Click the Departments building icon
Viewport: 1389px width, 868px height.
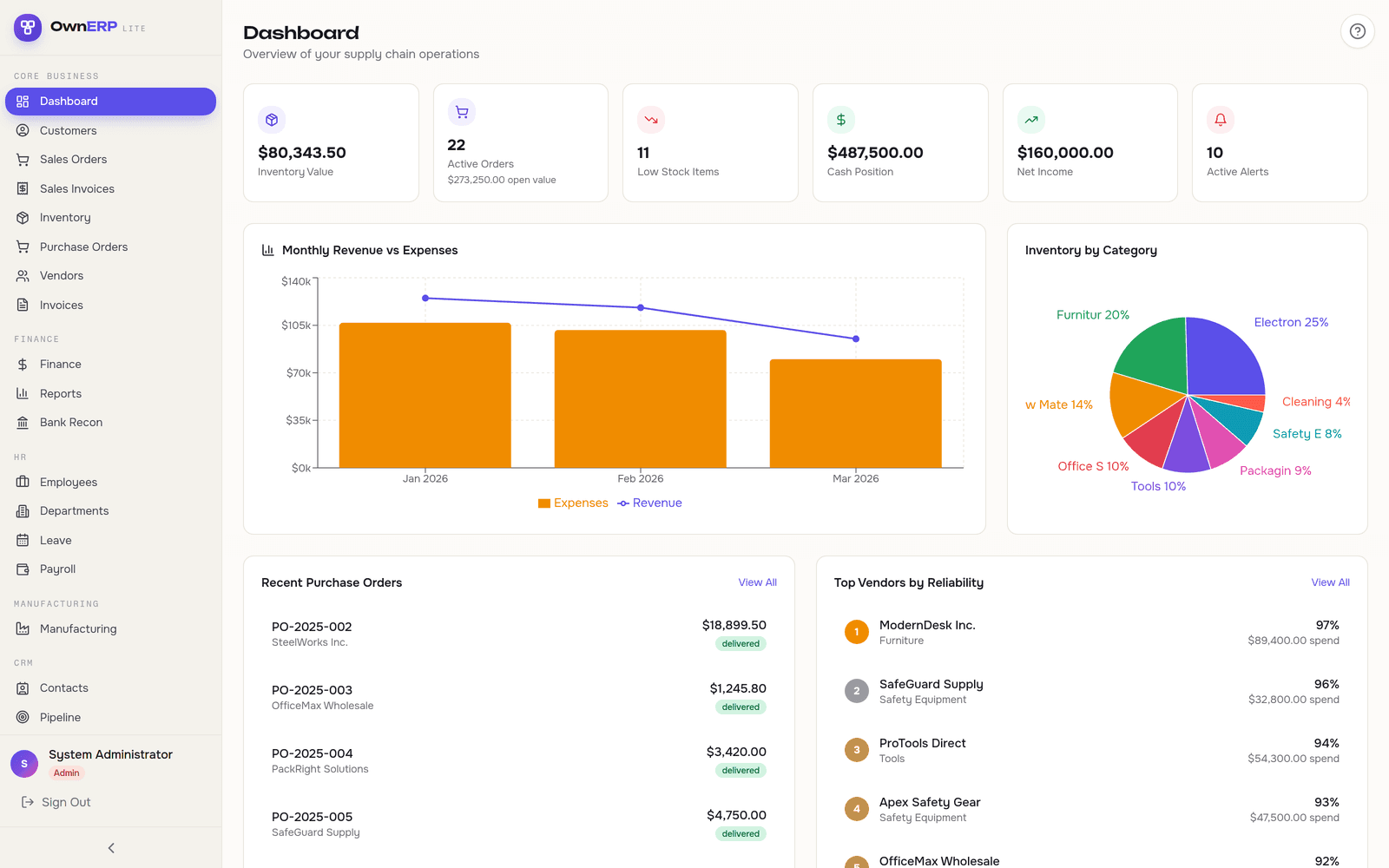pyautogui.click(x=23, y=511)
